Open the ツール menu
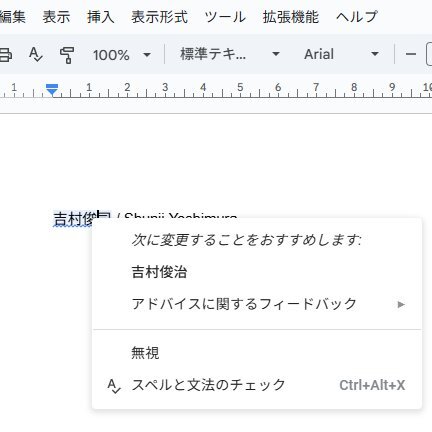The image size is (432, 432). [x=225, y=17]
